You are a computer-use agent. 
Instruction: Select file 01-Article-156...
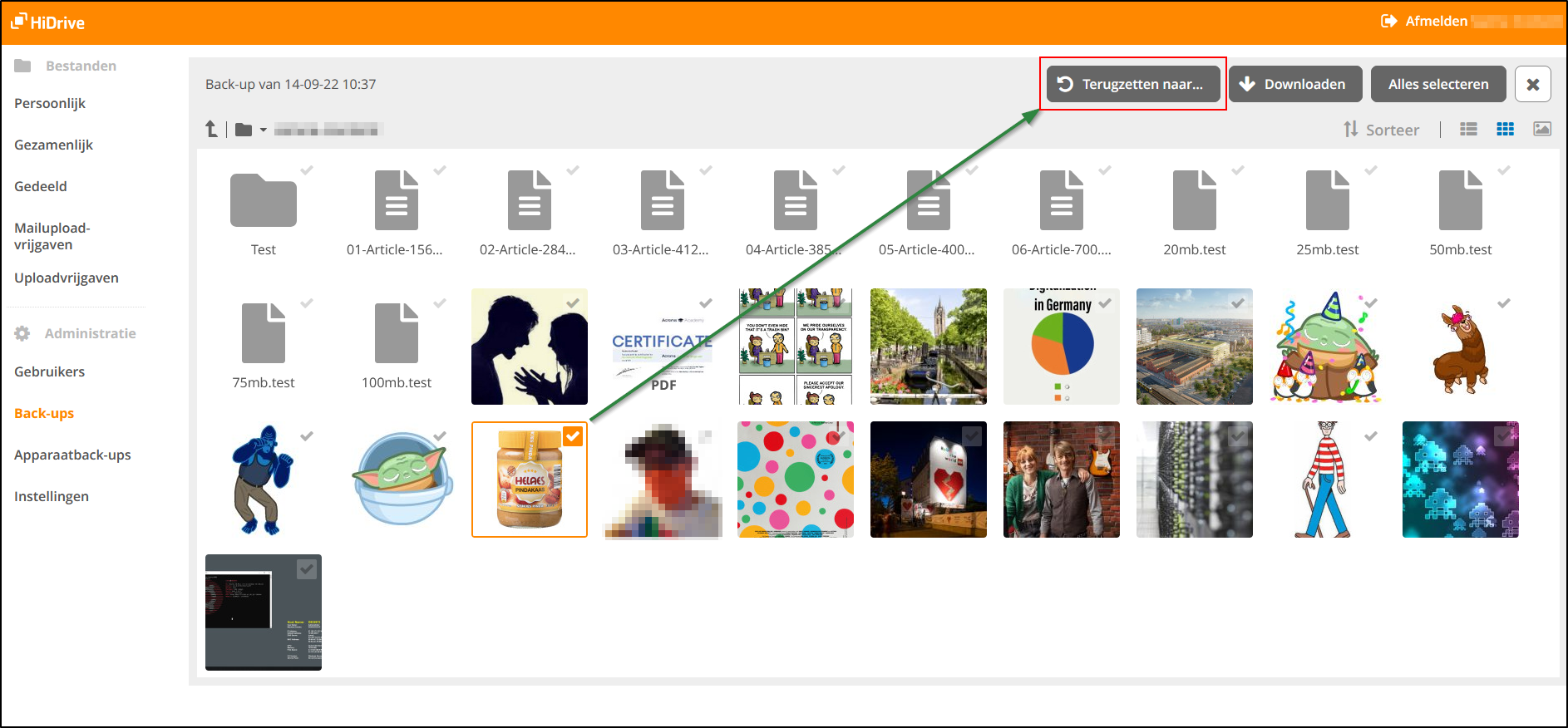(397, 200)
